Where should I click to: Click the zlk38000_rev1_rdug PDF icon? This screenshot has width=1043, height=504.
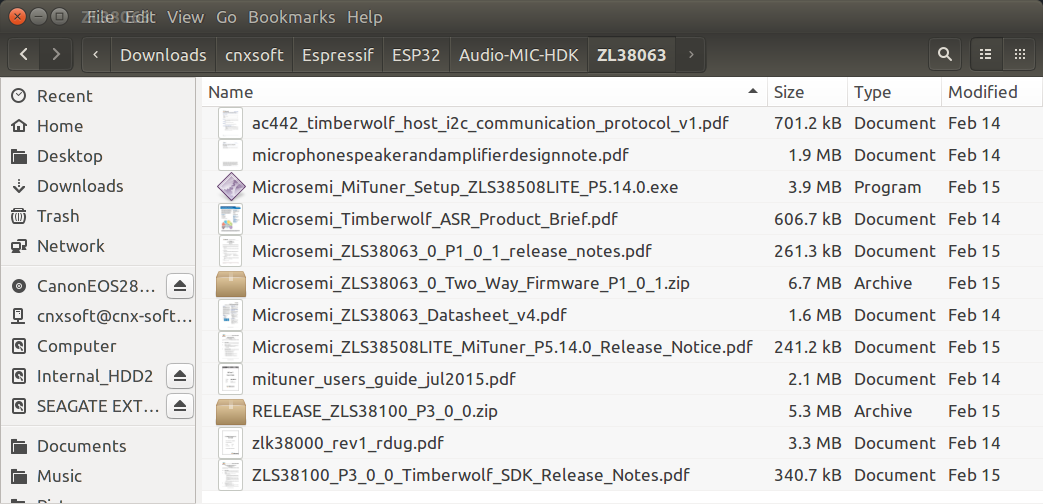click(x=231, y=443)
